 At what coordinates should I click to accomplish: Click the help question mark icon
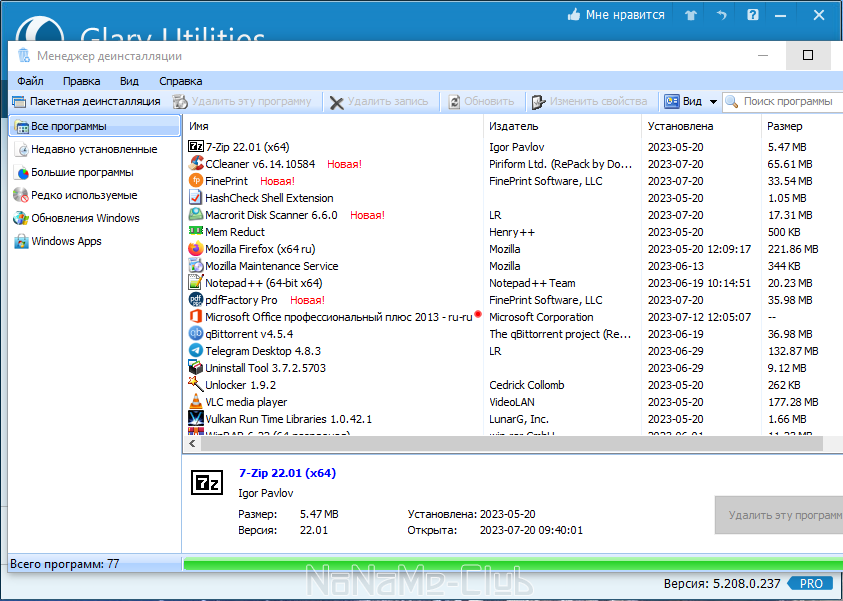coord(753,15)
